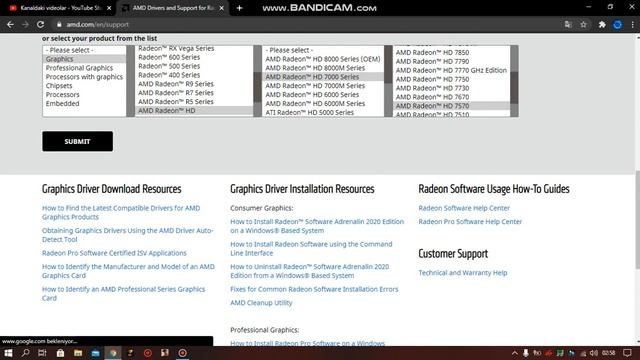Choose Chipsets in the category list
The image size is (640, 360).
[84, 86]
